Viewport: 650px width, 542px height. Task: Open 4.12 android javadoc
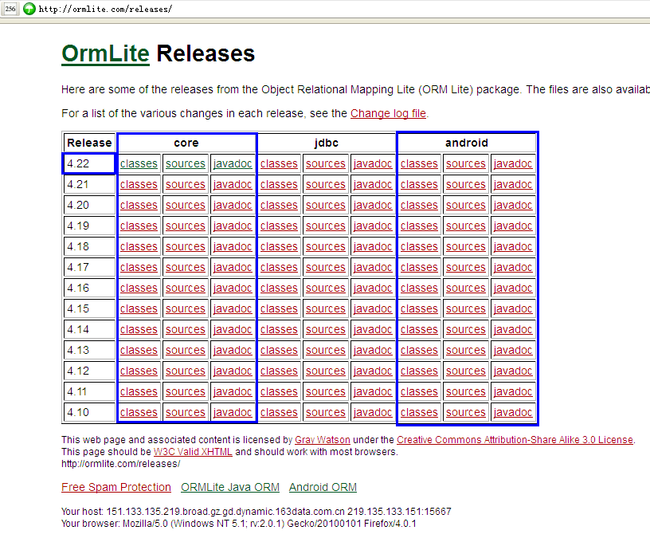513,371
